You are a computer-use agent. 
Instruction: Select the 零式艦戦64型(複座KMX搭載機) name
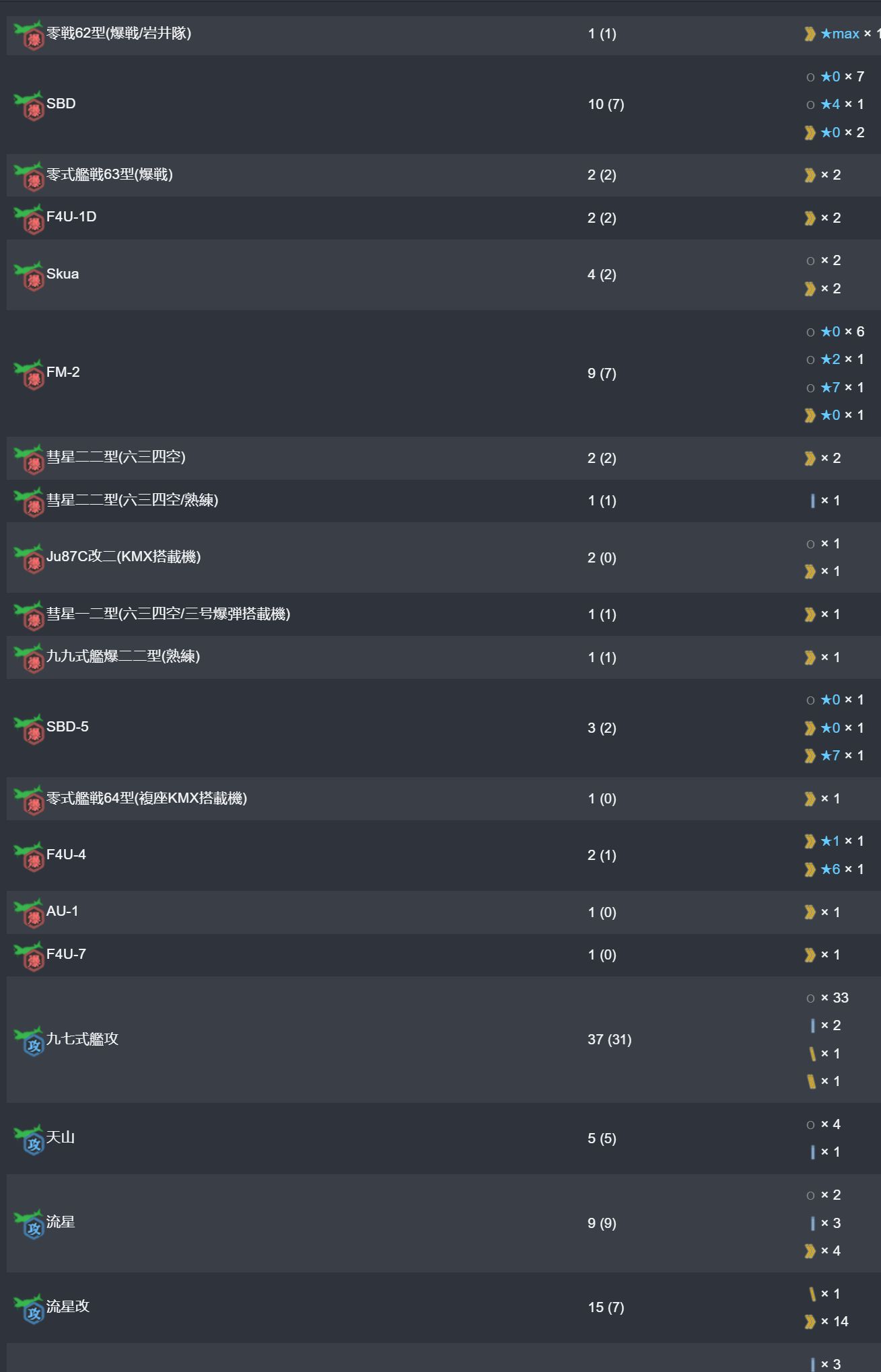tap(146, 798)
